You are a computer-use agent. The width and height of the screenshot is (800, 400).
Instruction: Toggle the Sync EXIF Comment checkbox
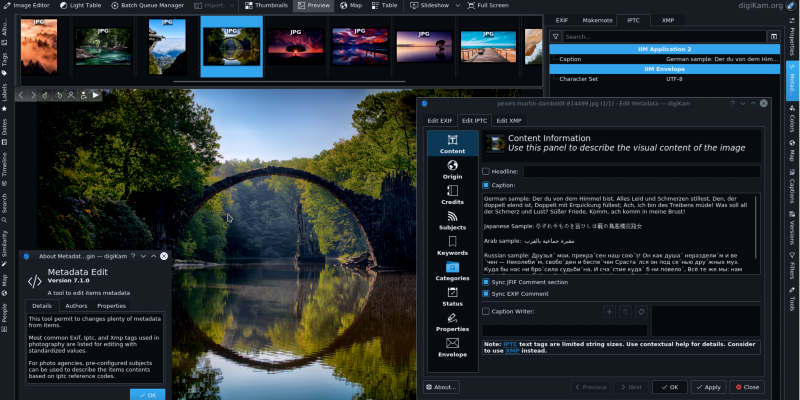point(486,294)
